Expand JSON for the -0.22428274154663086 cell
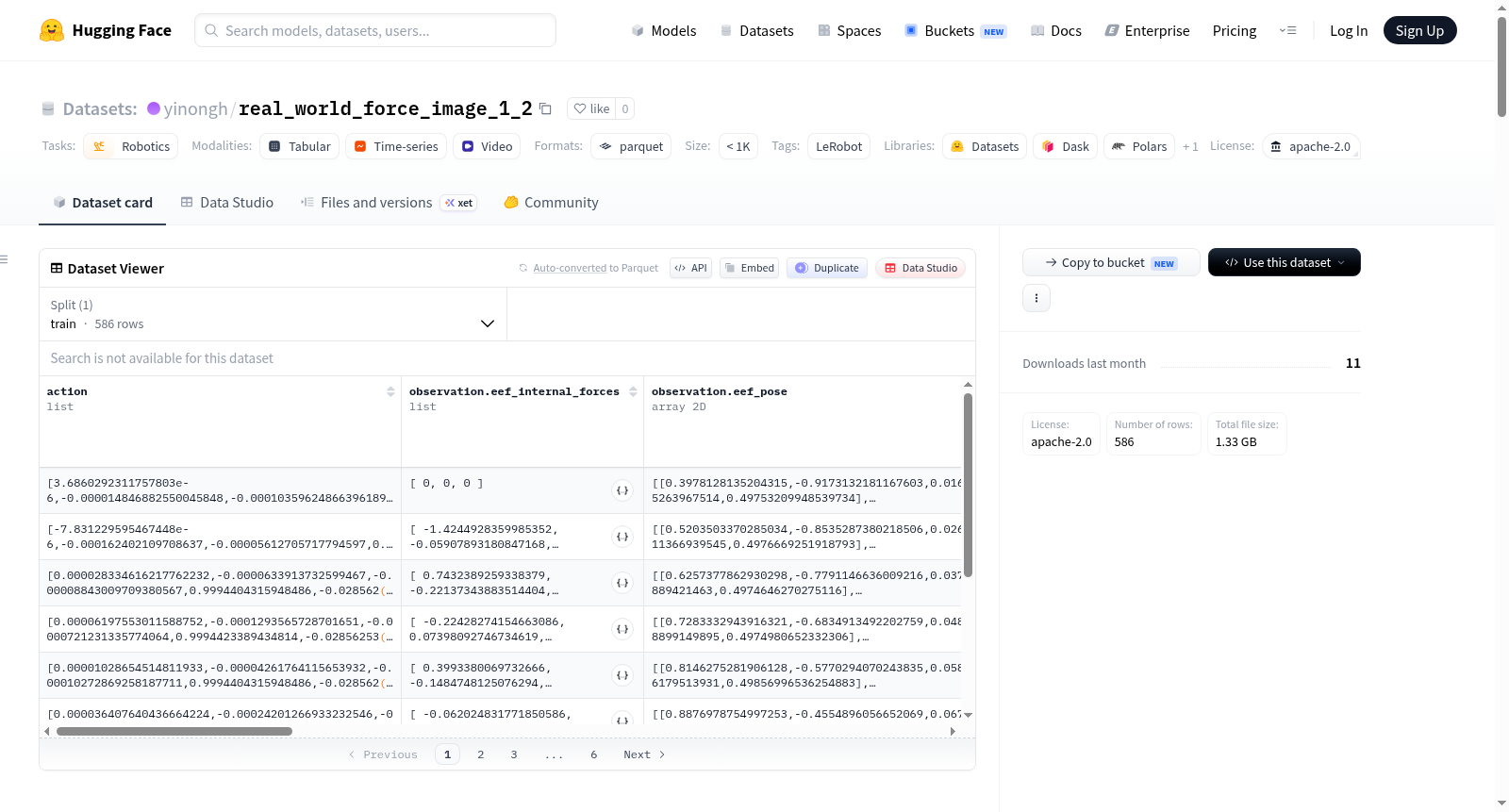The width and height of the screenshot is (1509, 812). (622, 629)
